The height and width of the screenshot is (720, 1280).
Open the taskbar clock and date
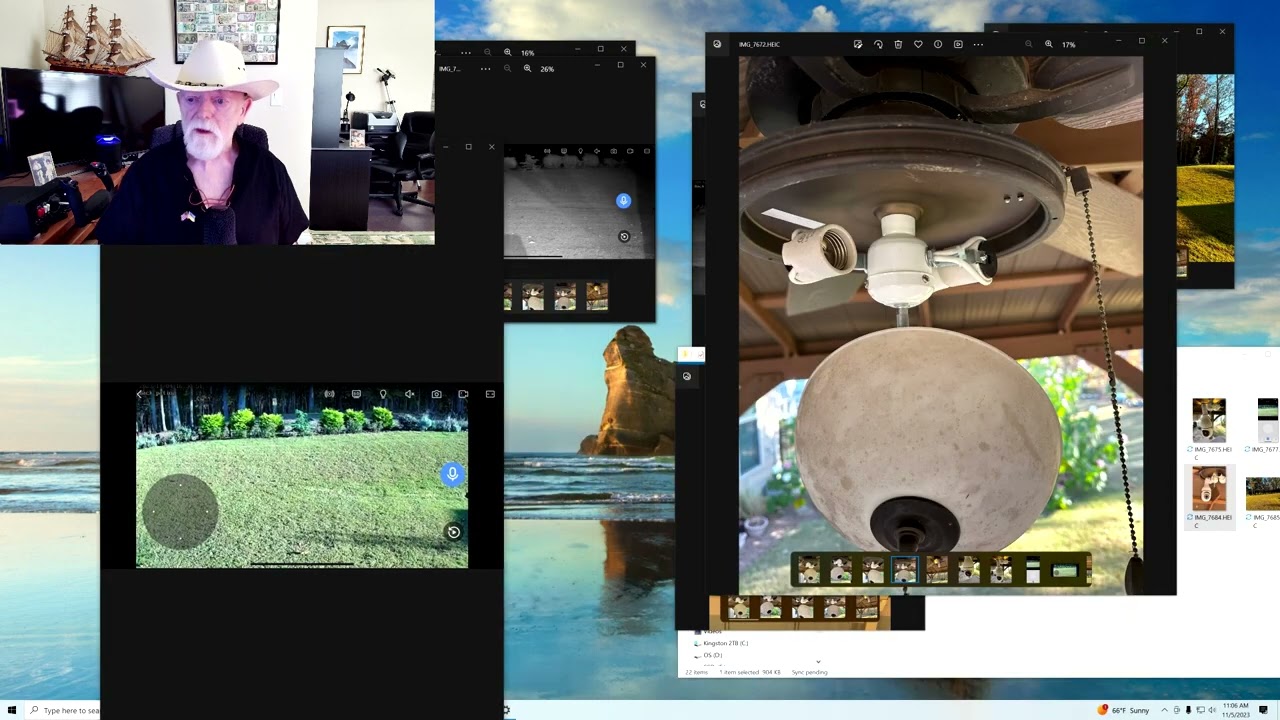[x=1236, y=710]
